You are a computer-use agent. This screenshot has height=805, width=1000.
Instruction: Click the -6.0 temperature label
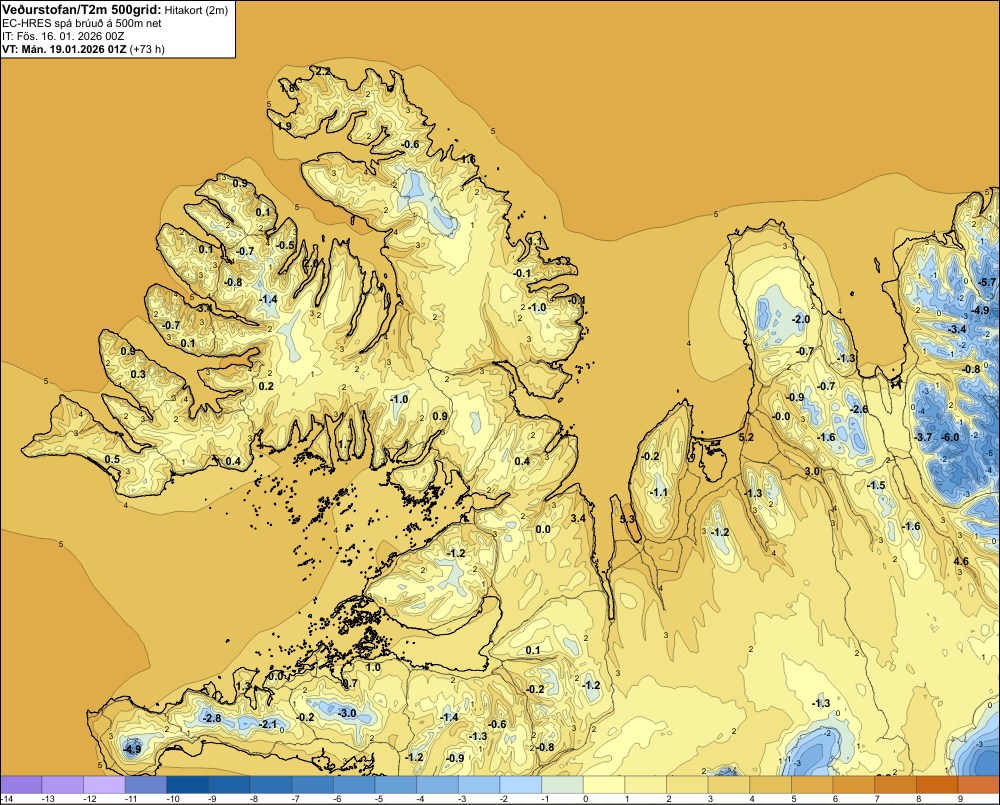(950, 437)
